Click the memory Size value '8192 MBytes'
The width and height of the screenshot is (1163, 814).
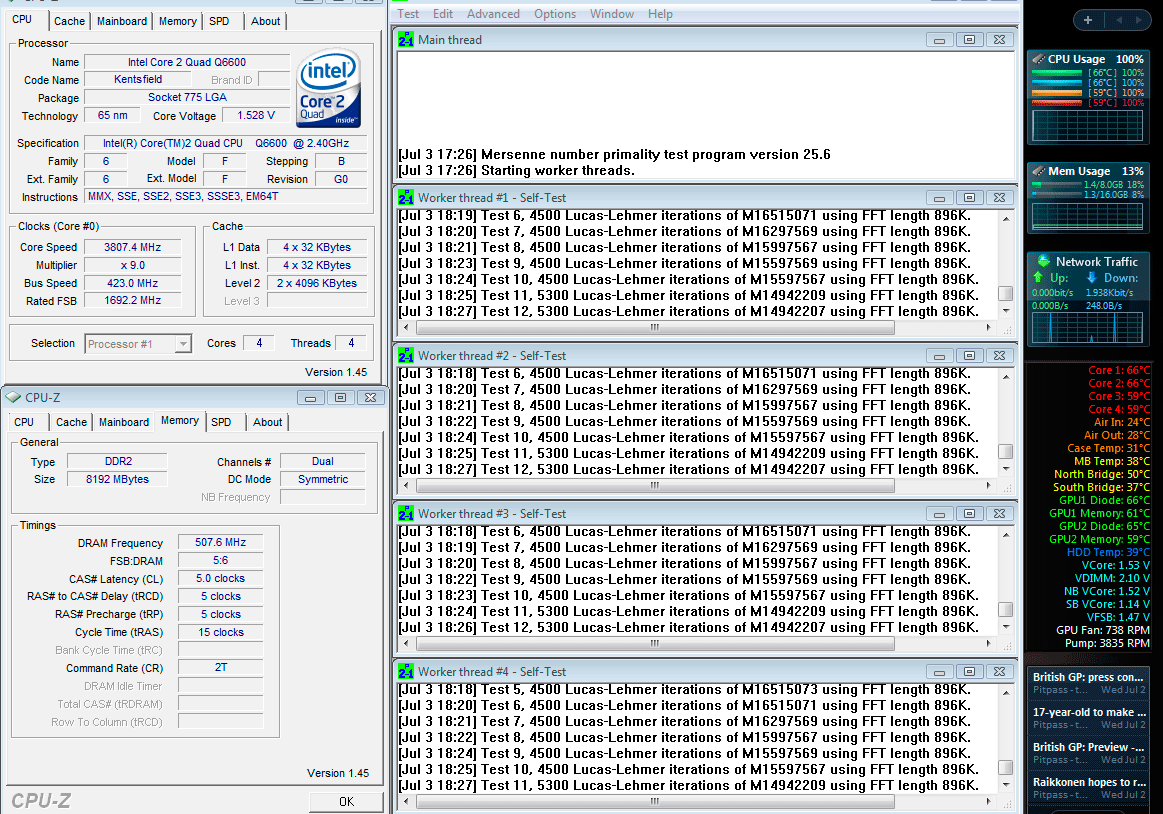point(117,479)
